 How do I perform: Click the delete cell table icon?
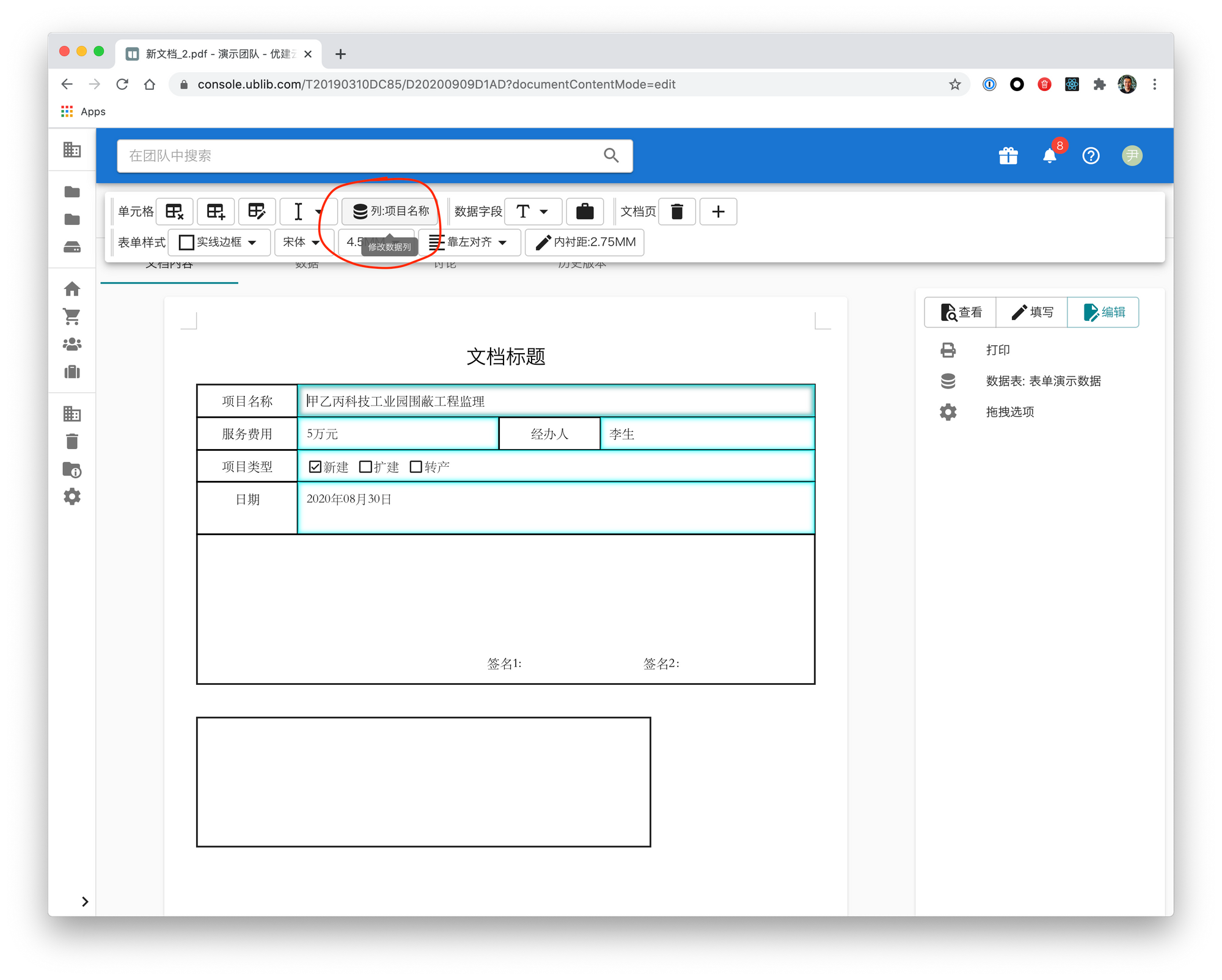pyautogui.click(x=175, y=211)
